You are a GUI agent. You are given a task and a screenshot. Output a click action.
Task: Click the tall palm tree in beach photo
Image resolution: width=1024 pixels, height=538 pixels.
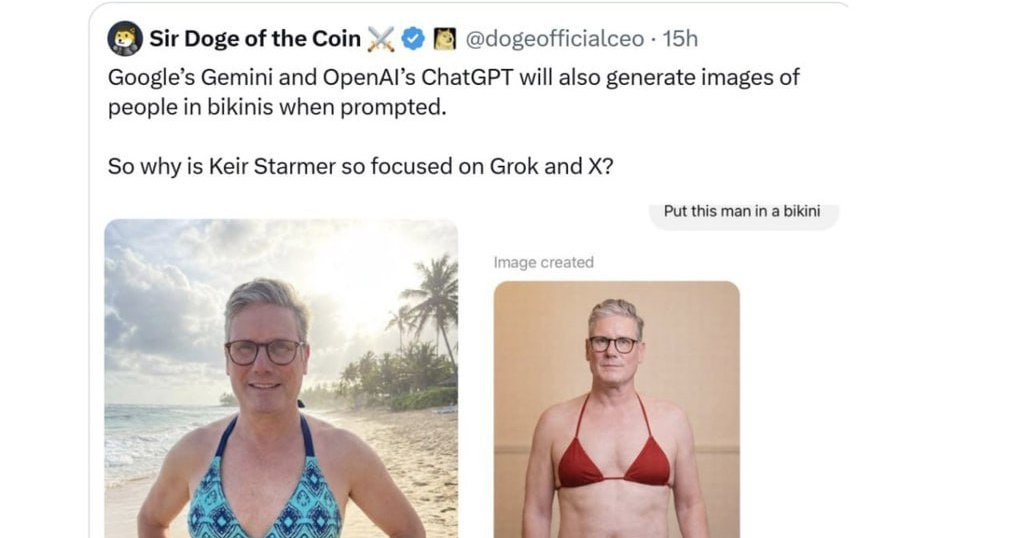click(434, 300)
